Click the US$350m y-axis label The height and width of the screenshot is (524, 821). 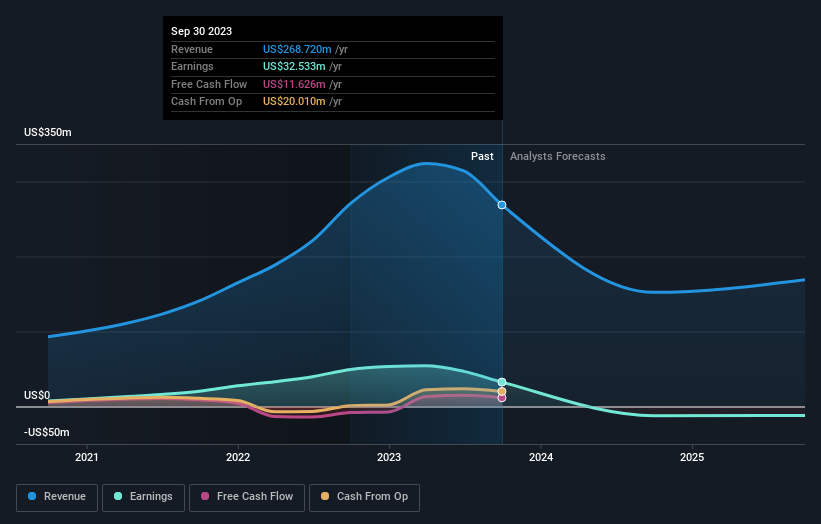(48, 132)
